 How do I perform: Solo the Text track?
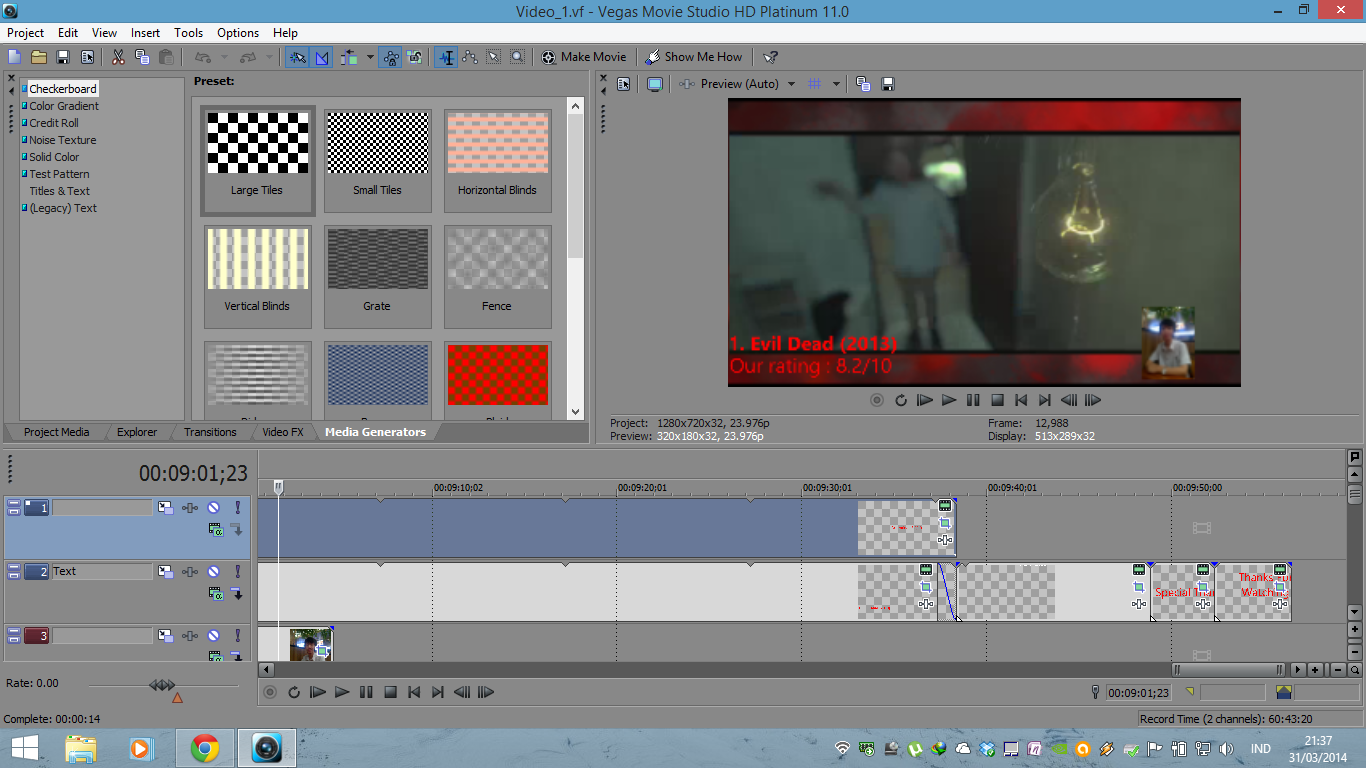238,572
